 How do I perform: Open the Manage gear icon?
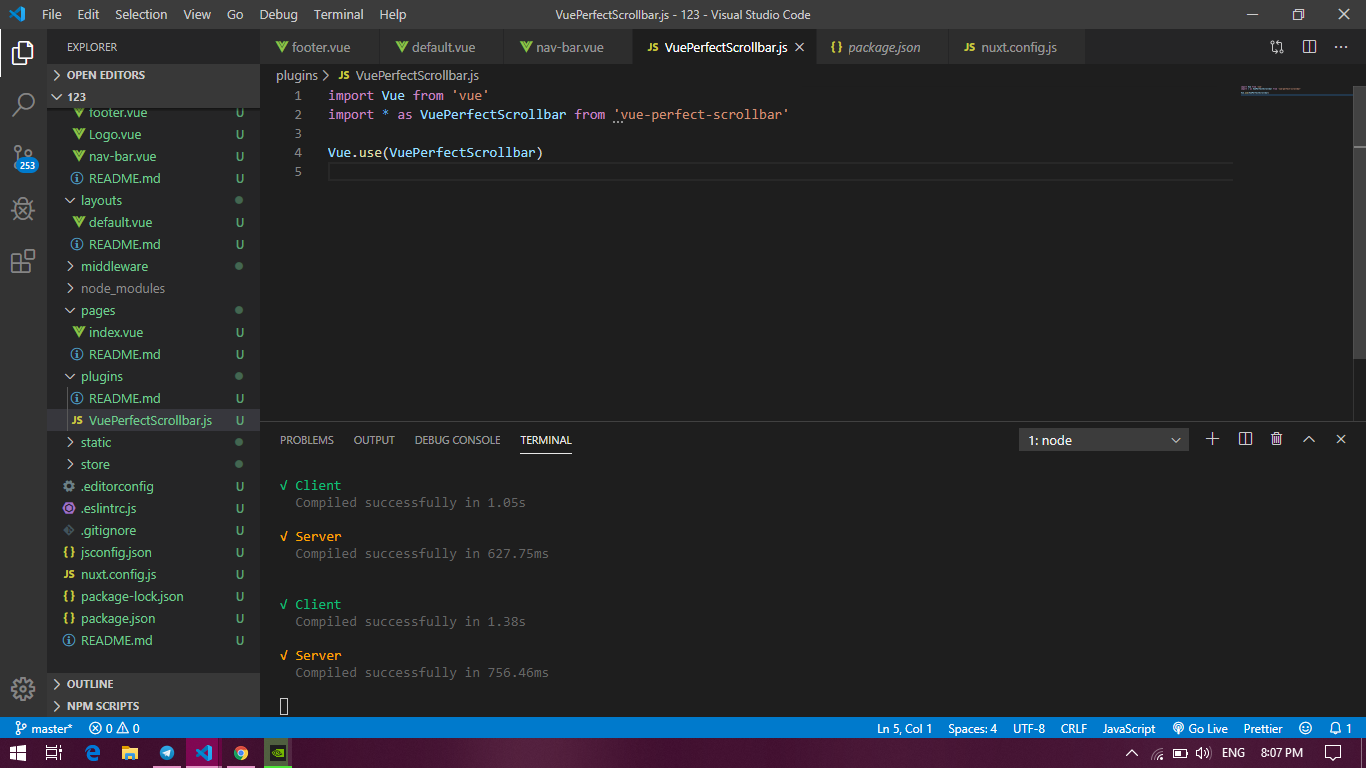click(x=23, y=689)
